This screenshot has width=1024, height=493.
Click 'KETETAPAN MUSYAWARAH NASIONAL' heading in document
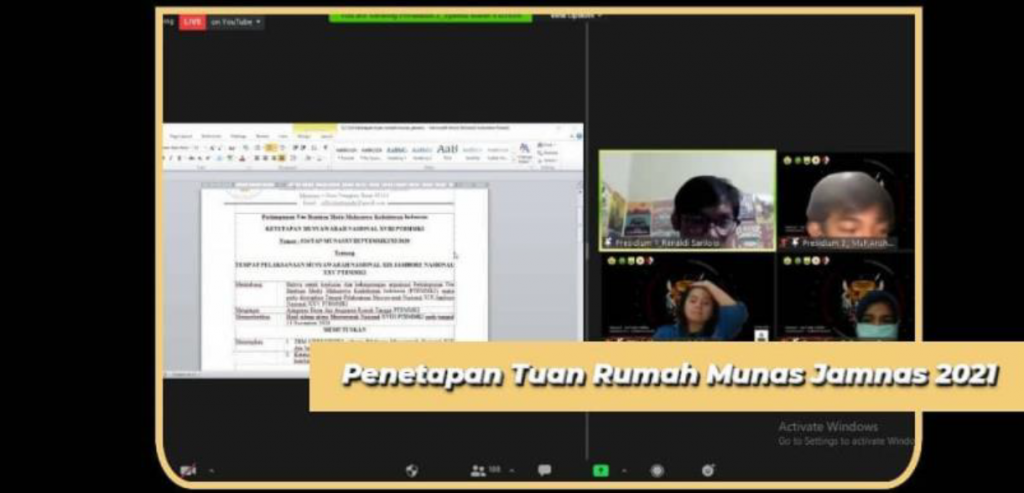tap(344, 229)
